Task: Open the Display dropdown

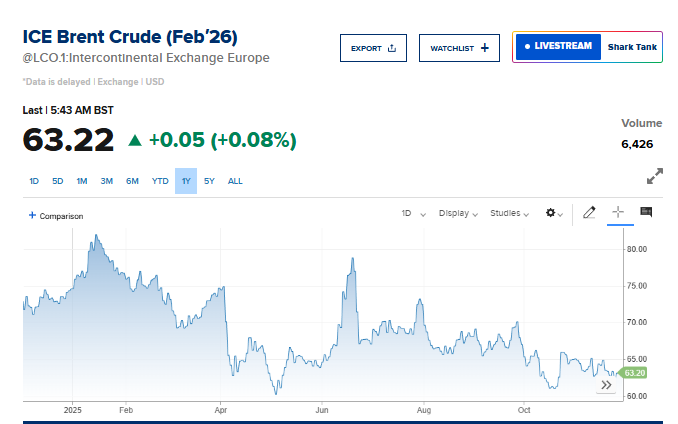Action: (x=458, y=213)
